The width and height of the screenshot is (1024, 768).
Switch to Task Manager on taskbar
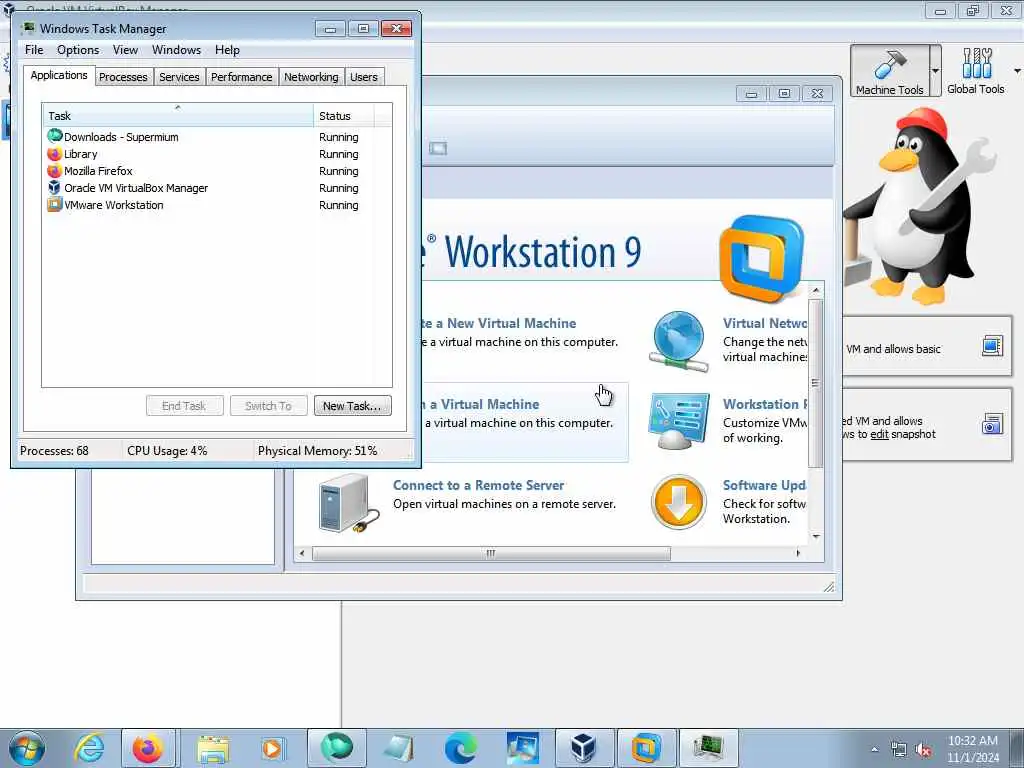click(709, 748)
